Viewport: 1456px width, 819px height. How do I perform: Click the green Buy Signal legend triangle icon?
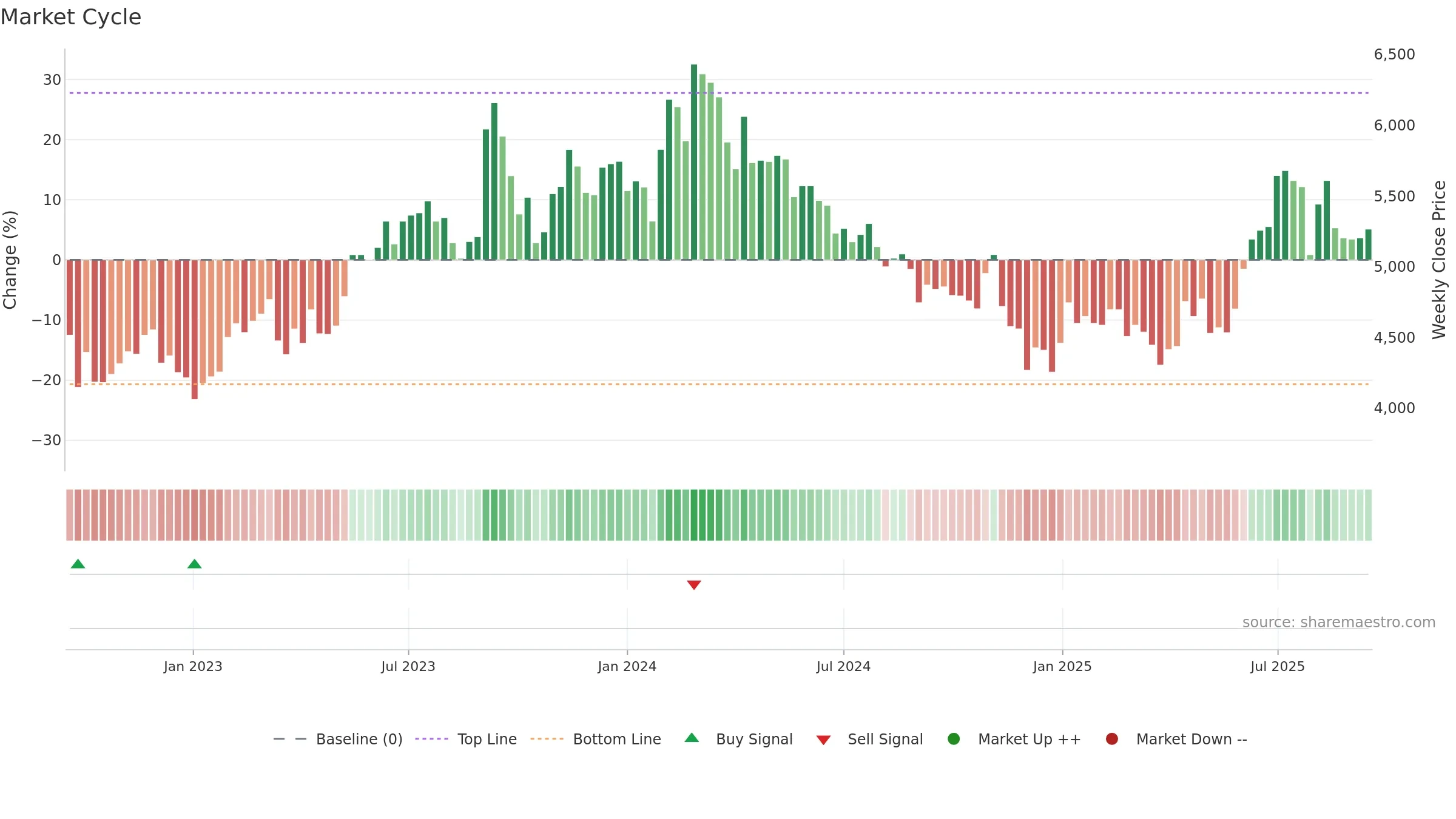tap(692, 738)
